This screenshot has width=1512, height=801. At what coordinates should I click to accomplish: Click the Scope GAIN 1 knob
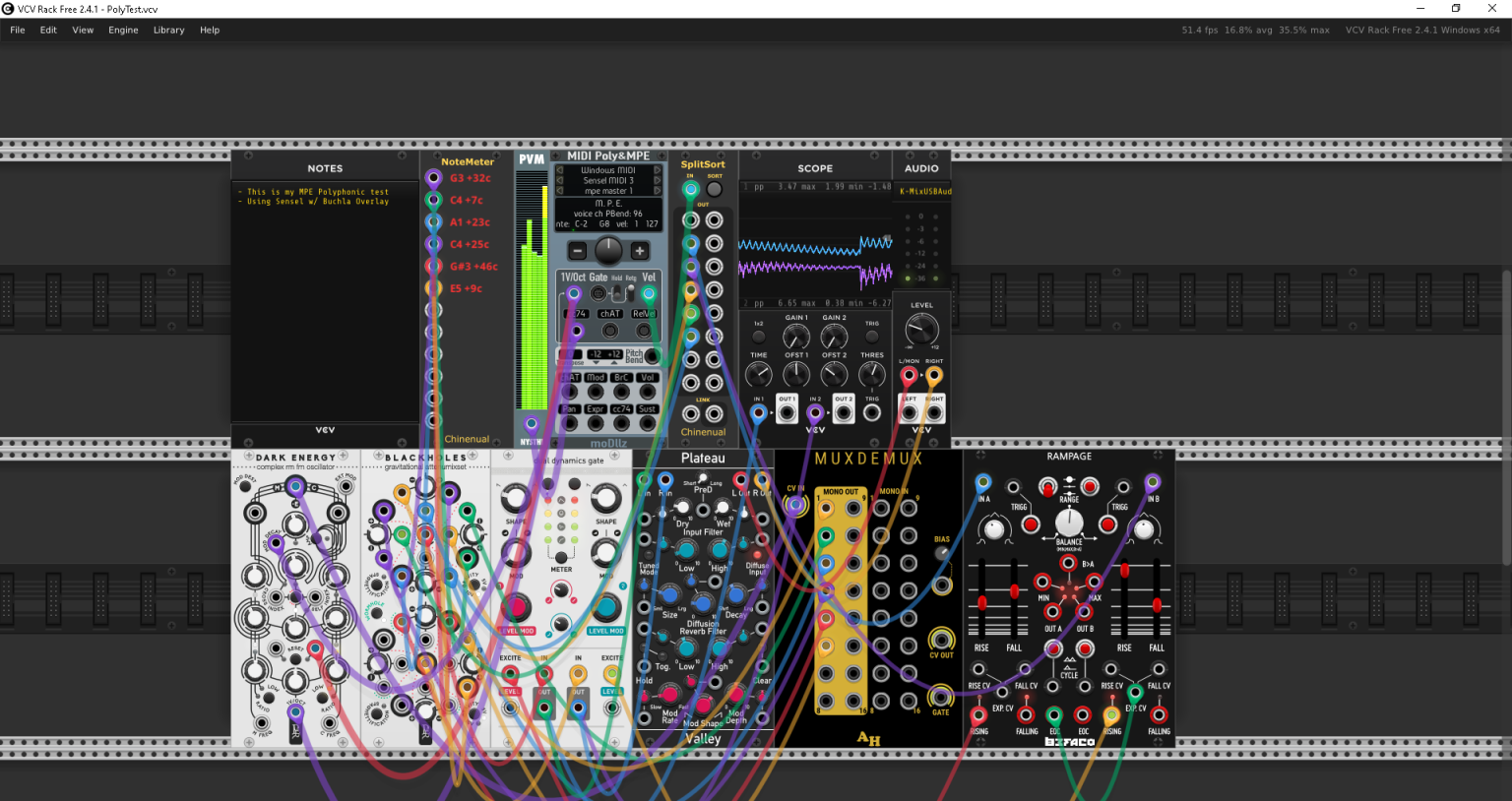click(x=795, y=338)
